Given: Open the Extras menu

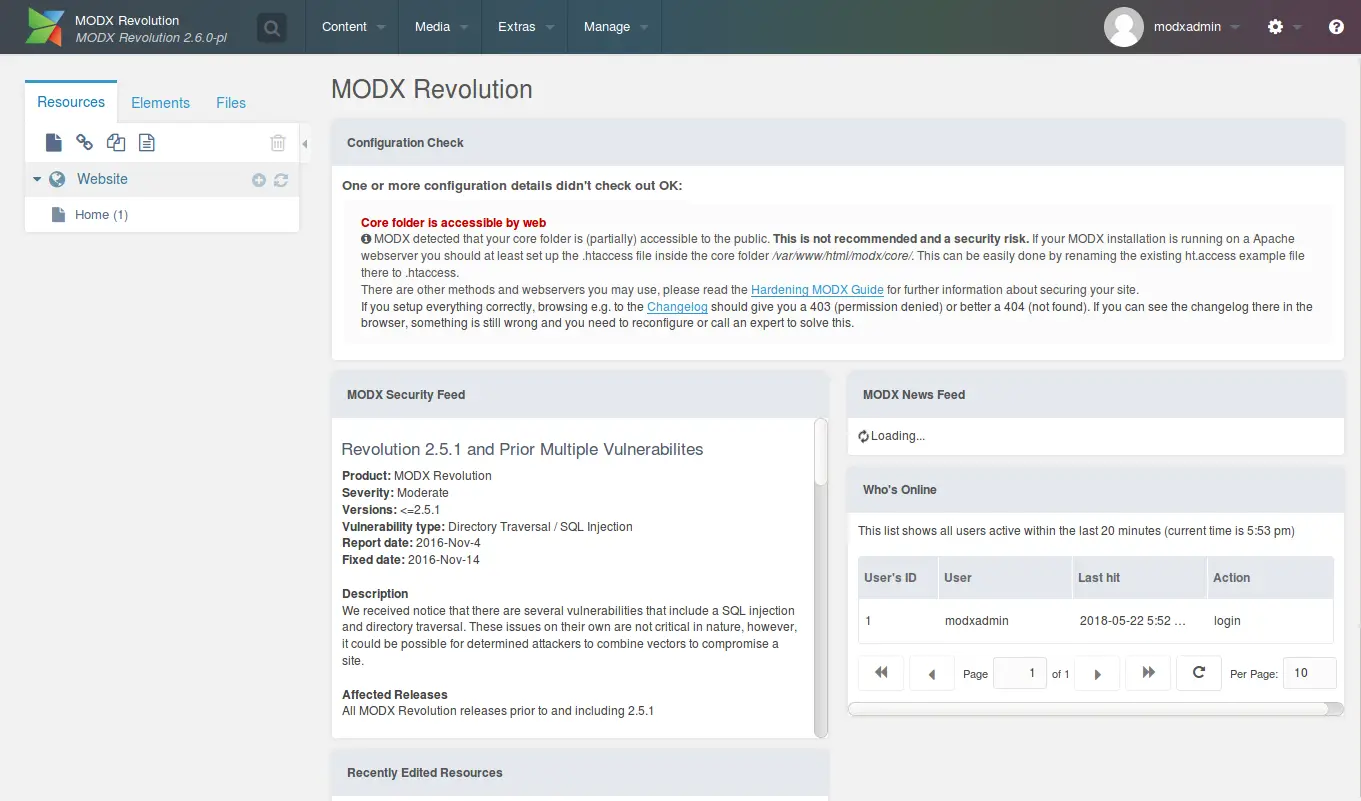Looking at the screenshot, I should tap(525, 27).
